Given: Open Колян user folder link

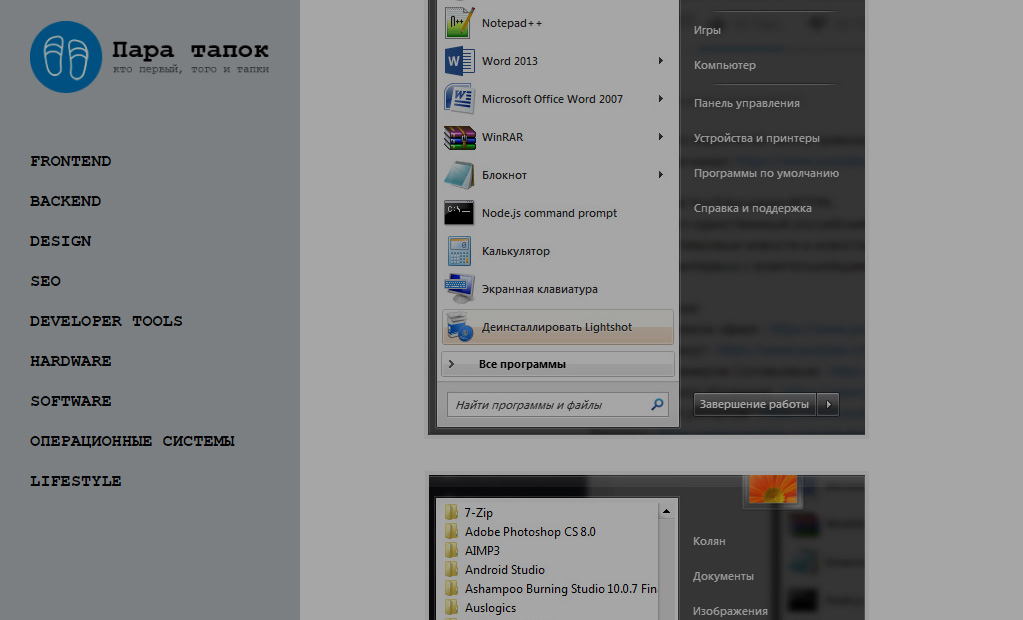Looking at the screenshot, I should point(709,541).
